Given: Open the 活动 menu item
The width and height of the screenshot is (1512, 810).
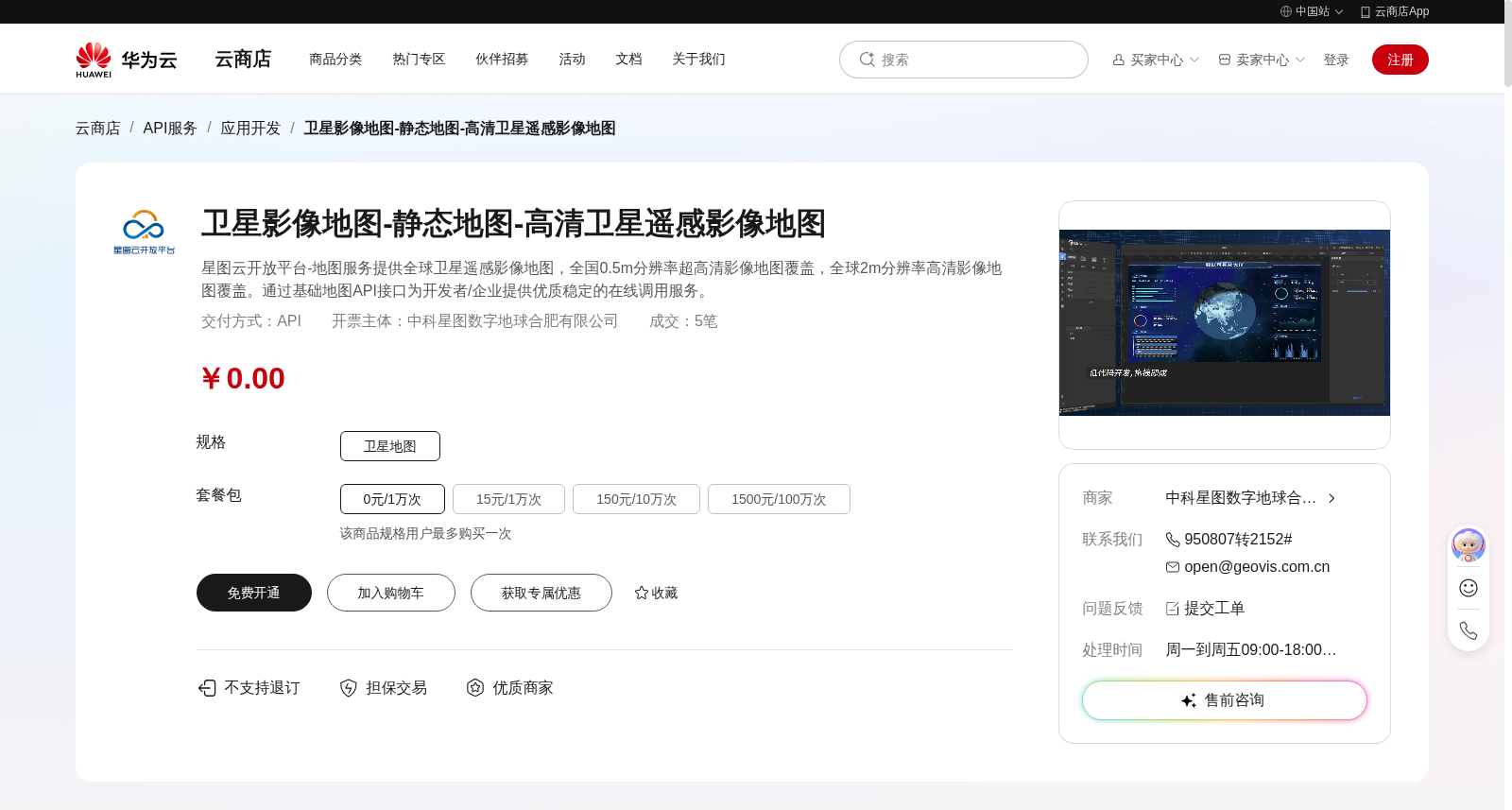Looking at the screenshot, I should [x=572, y=59].
